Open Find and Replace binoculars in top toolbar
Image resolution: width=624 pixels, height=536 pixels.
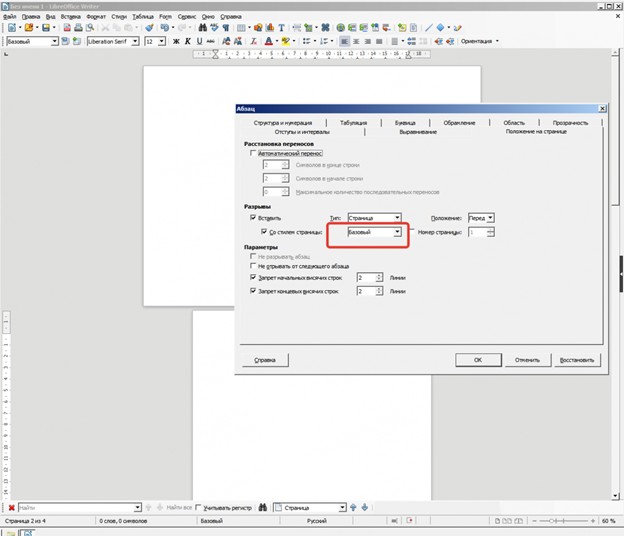203,27
